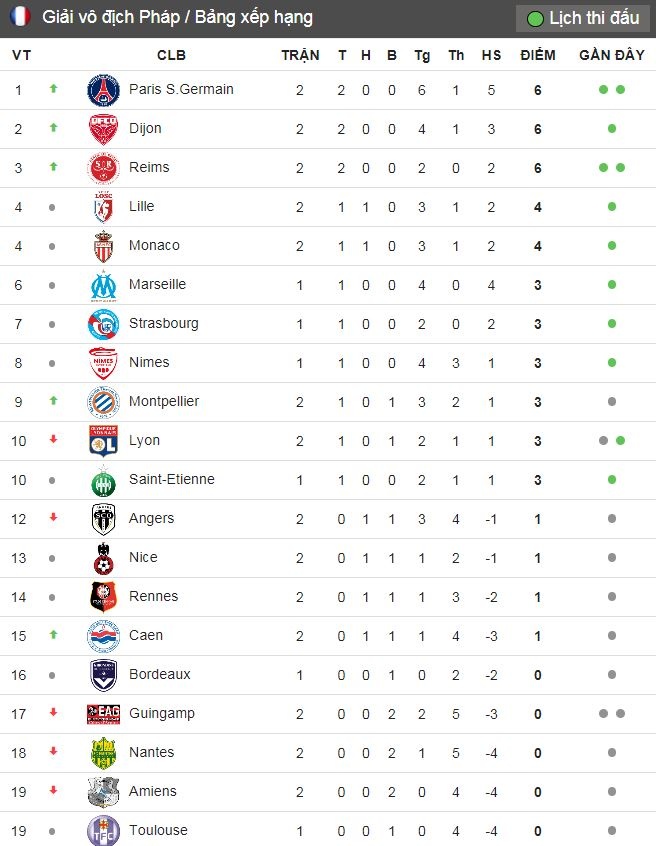Click the TRẬN column header
This screenshot has width=656, height=846.
click(300, 55)
